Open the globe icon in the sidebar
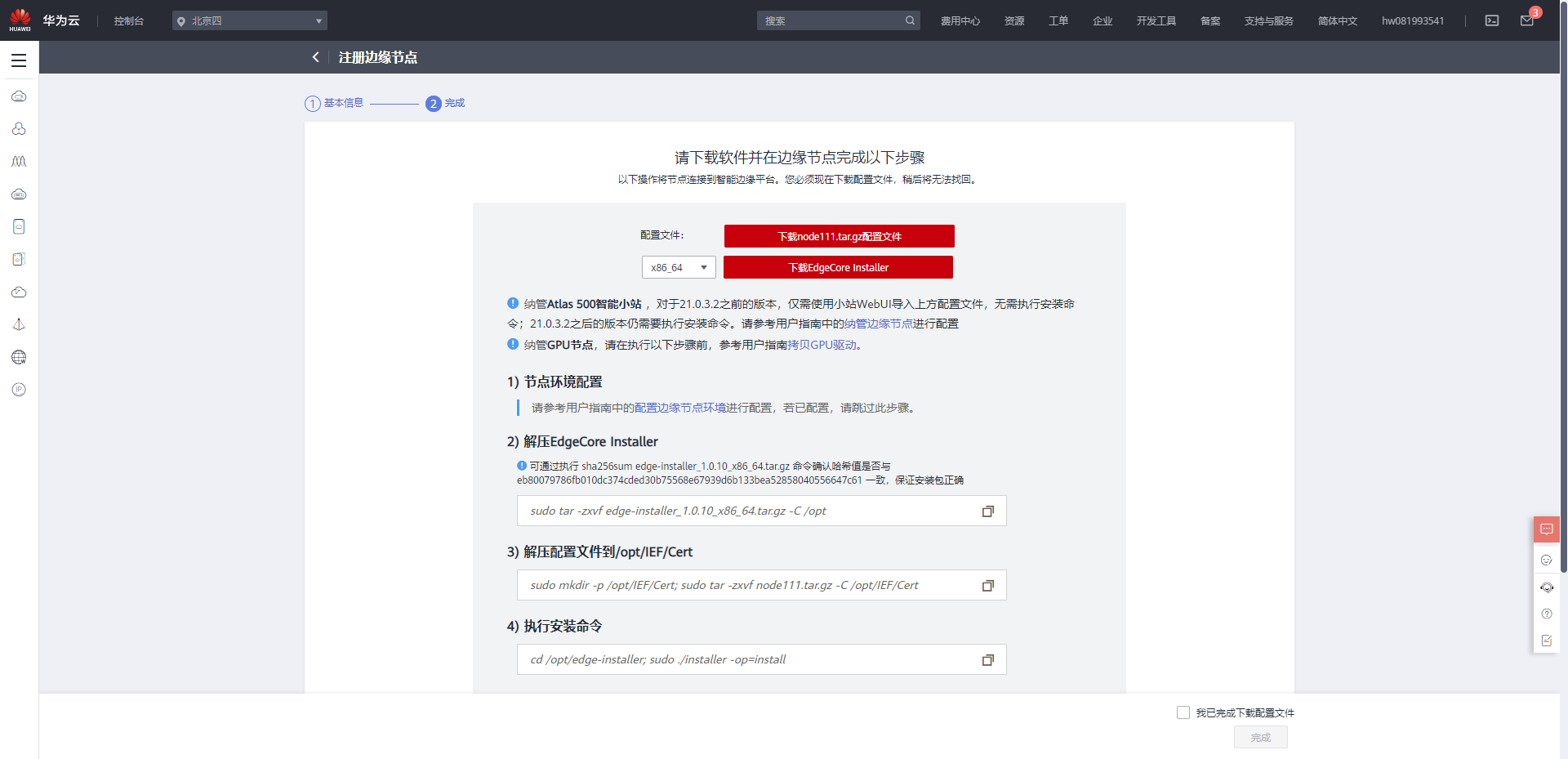The height and width of the screenshot is (759, 1568). pos(19,357)
